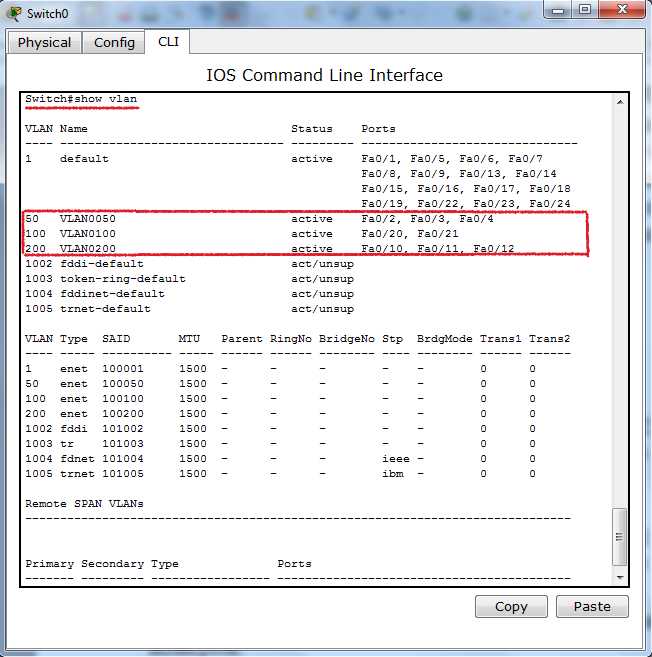The image size is (652, 657).
Task: Close the Switch0 window
Action: (621, 11)
